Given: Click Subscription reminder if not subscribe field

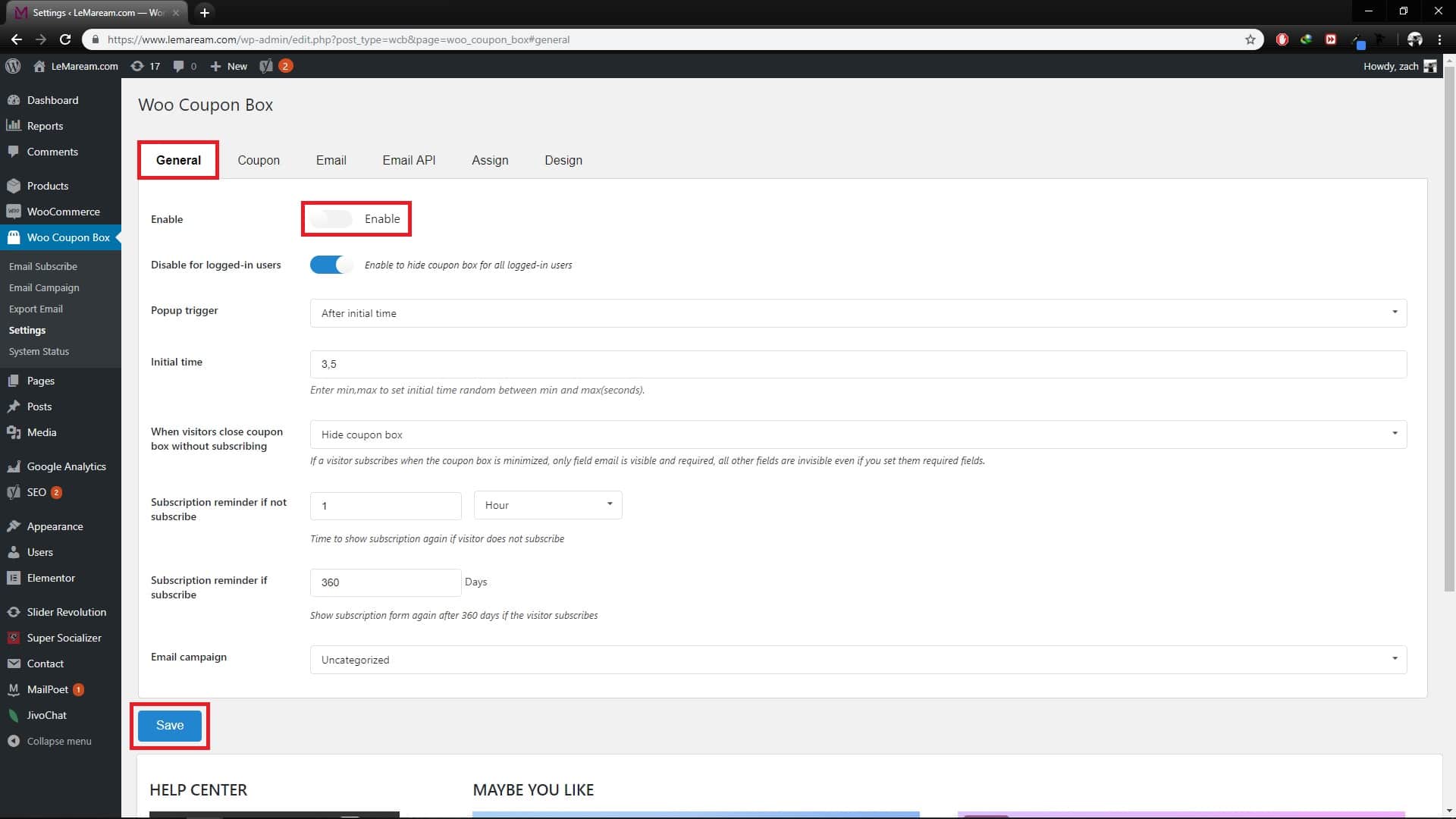Looking at the screenshot, I should [386, 506].
